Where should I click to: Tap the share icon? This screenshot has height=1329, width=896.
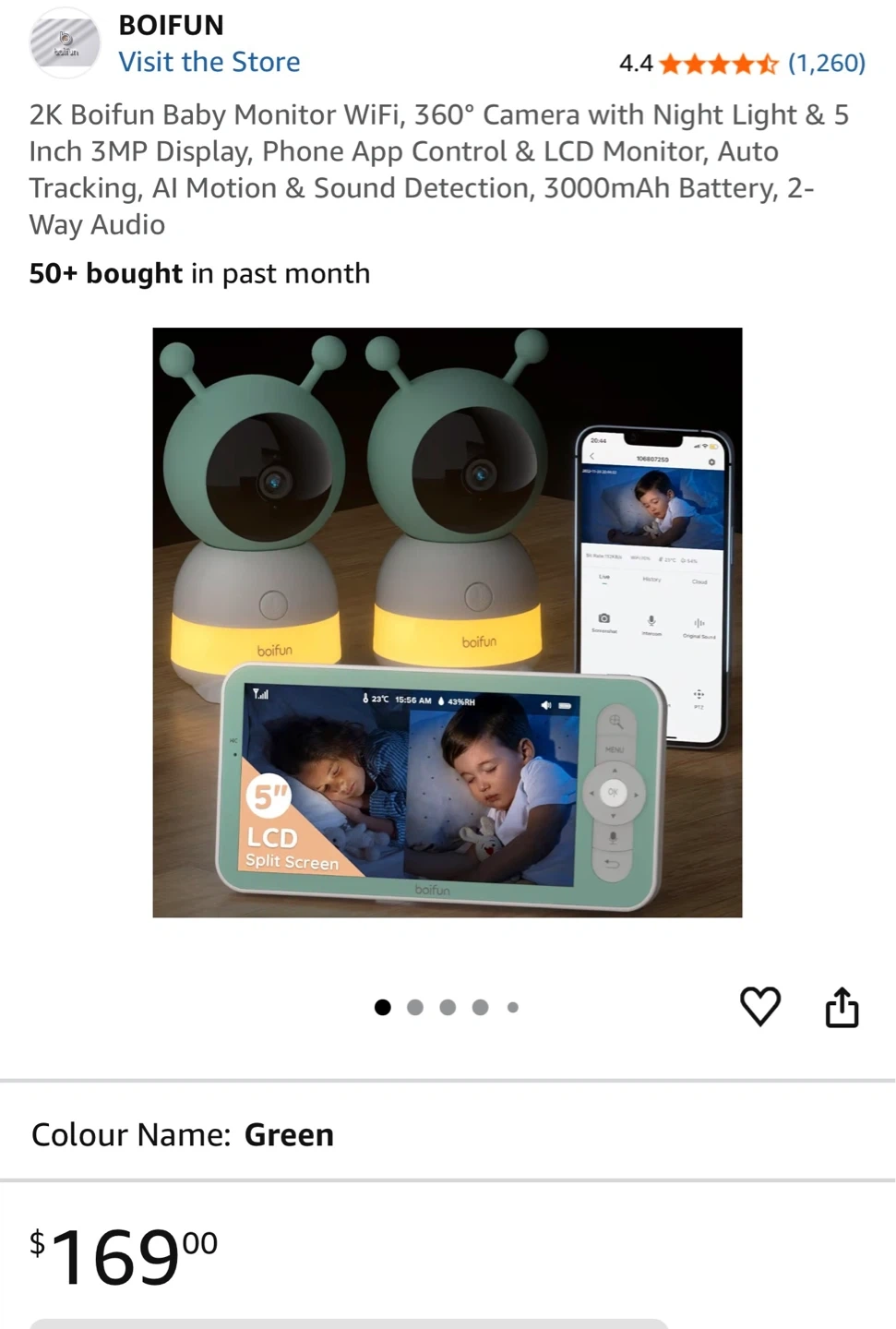(x=842, y=1007)
